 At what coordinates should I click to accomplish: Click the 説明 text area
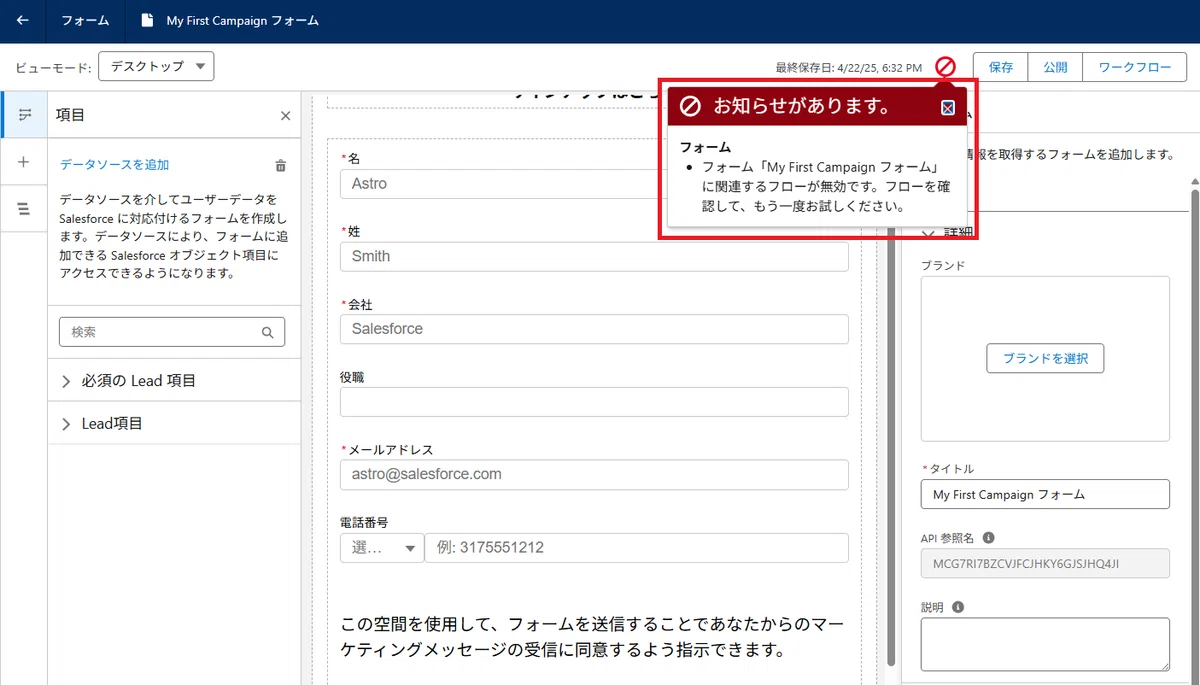tap(1045, 644)
